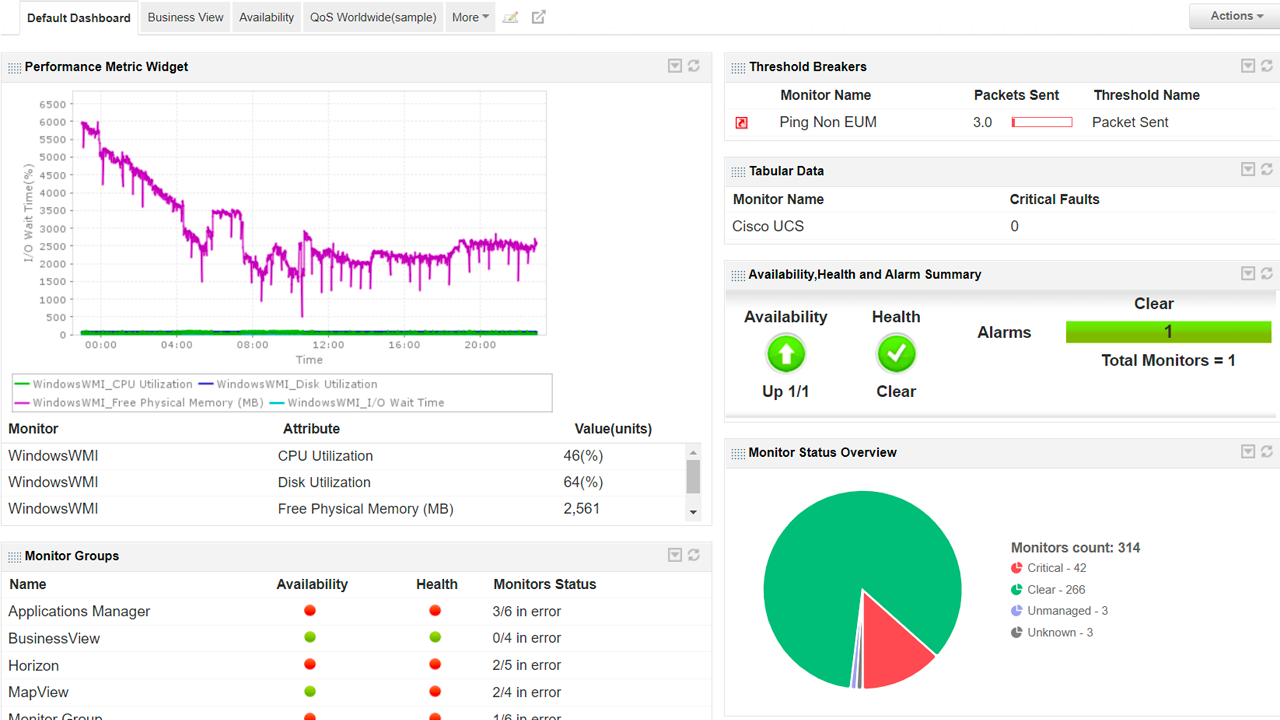The image size is (1280, 720).
Task: Open dashboard in new window icon
Action: (x=538, y=17)
